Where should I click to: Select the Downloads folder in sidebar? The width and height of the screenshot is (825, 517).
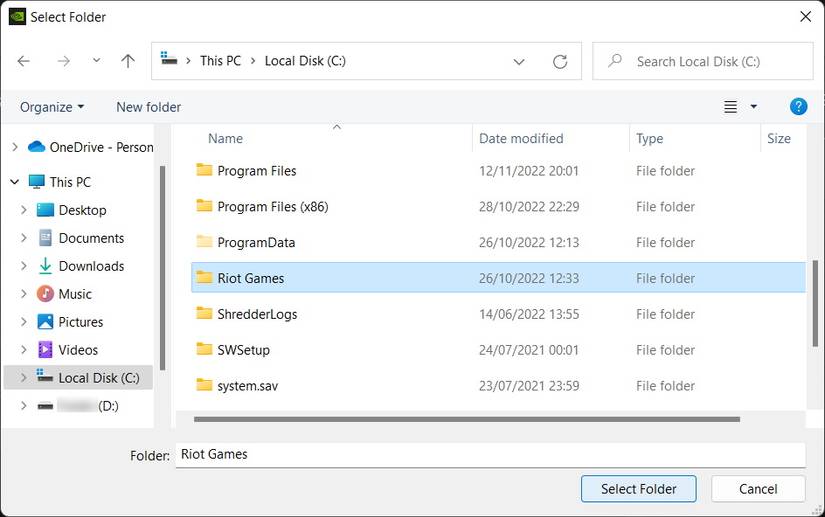pos(91,266)
